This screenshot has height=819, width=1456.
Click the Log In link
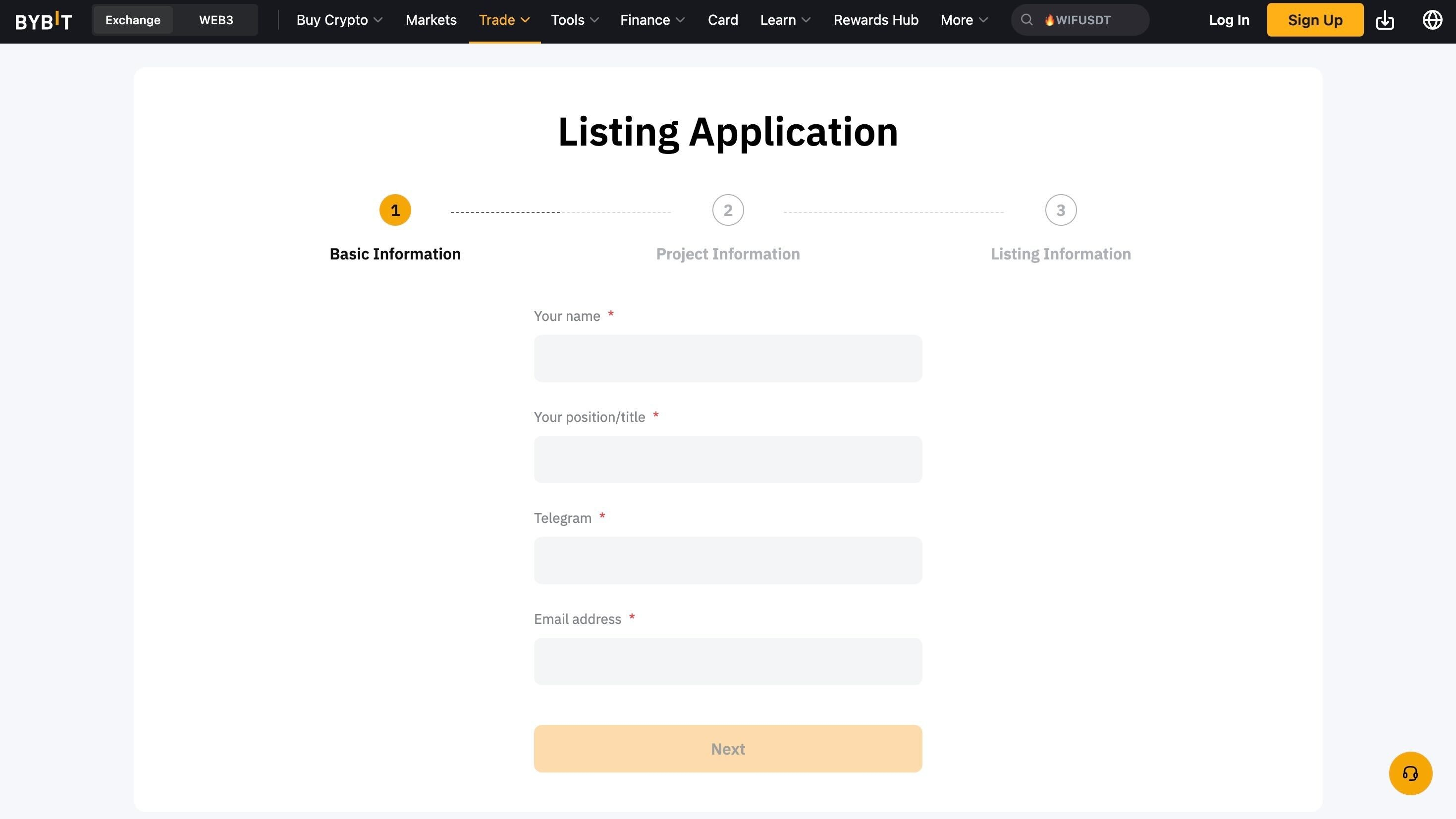[1229, 20]
